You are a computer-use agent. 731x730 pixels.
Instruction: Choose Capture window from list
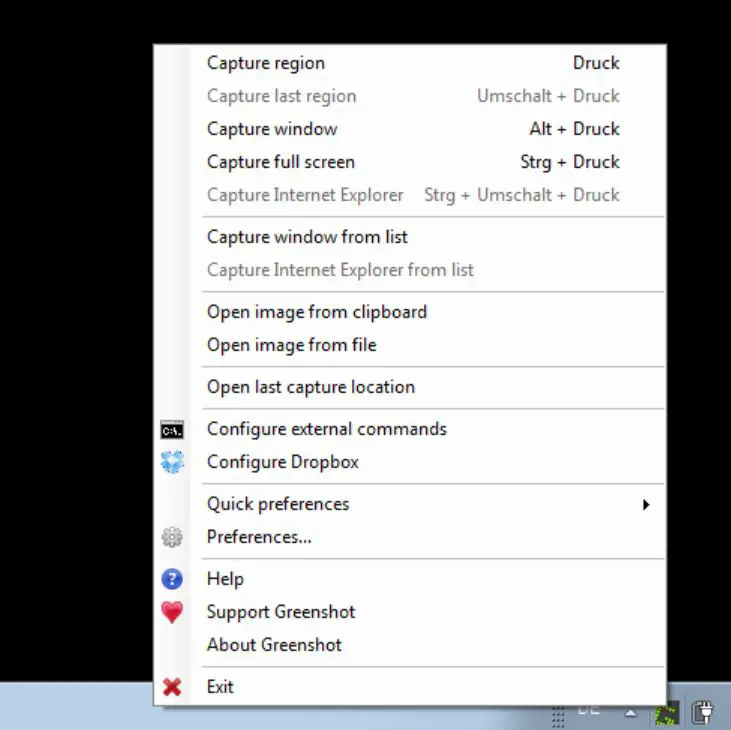click(x=410, y=237)
